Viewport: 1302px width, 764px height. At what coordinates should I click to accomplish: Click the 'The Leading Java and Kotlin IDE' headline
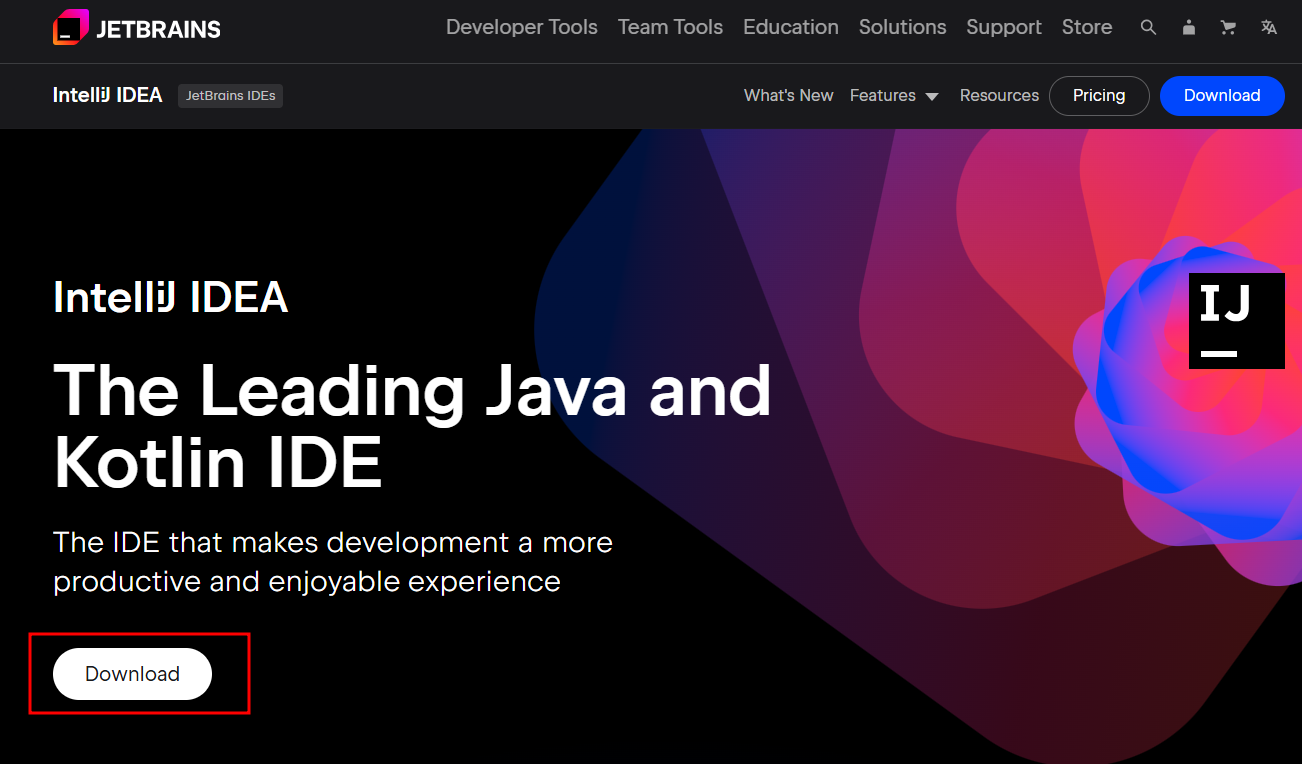click(413, 426)
